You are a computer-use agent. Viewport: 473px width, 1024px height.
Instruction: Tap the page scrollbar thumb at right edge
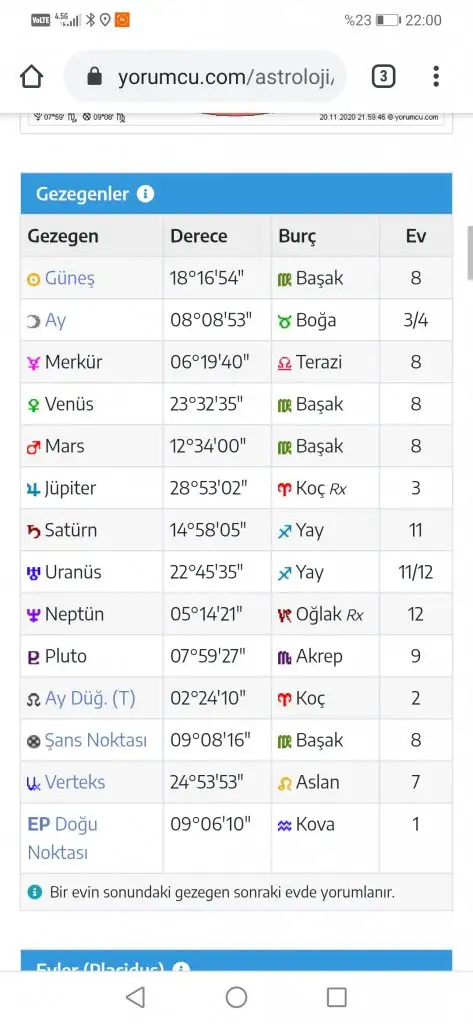[x=470, y=253]
